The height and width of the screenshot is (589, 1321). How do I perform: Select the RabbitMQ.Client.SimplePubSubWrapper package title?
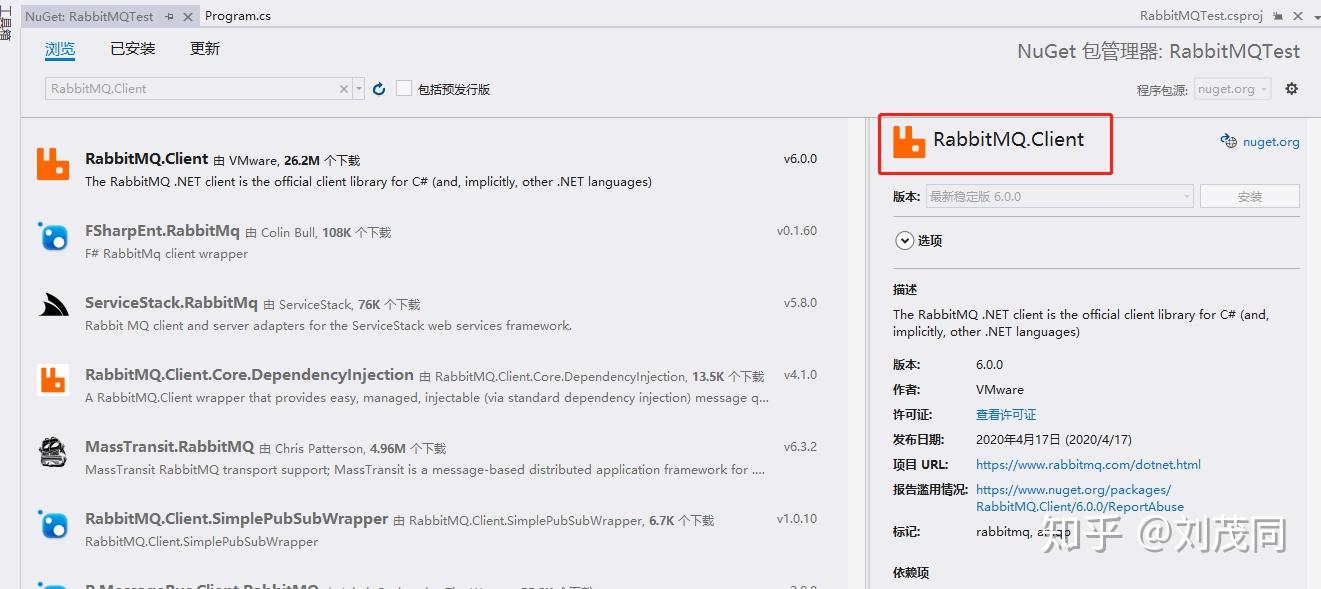[236, 519]
